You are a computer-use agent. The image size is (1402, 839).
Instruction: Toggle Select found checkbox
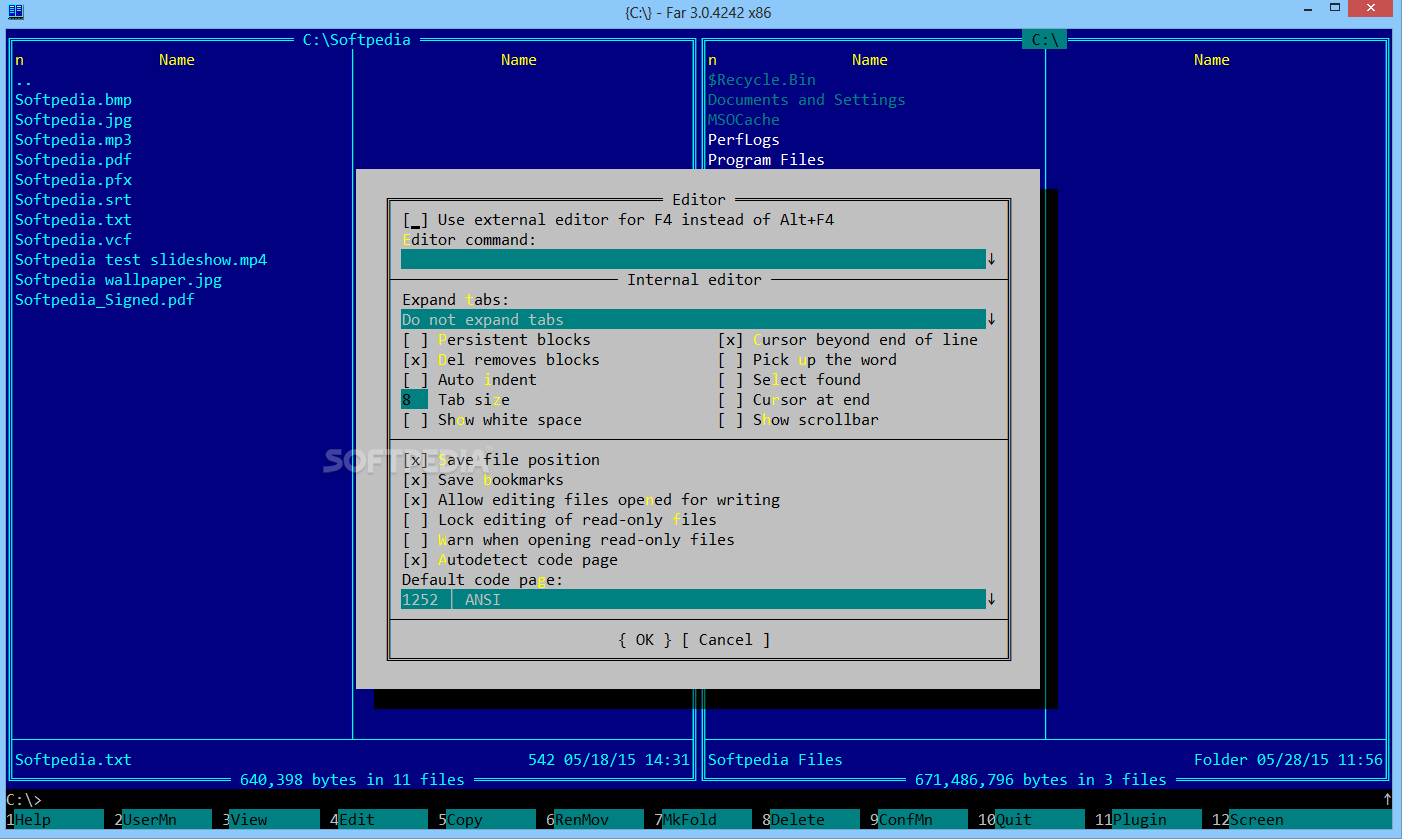(x=731, y=380)
